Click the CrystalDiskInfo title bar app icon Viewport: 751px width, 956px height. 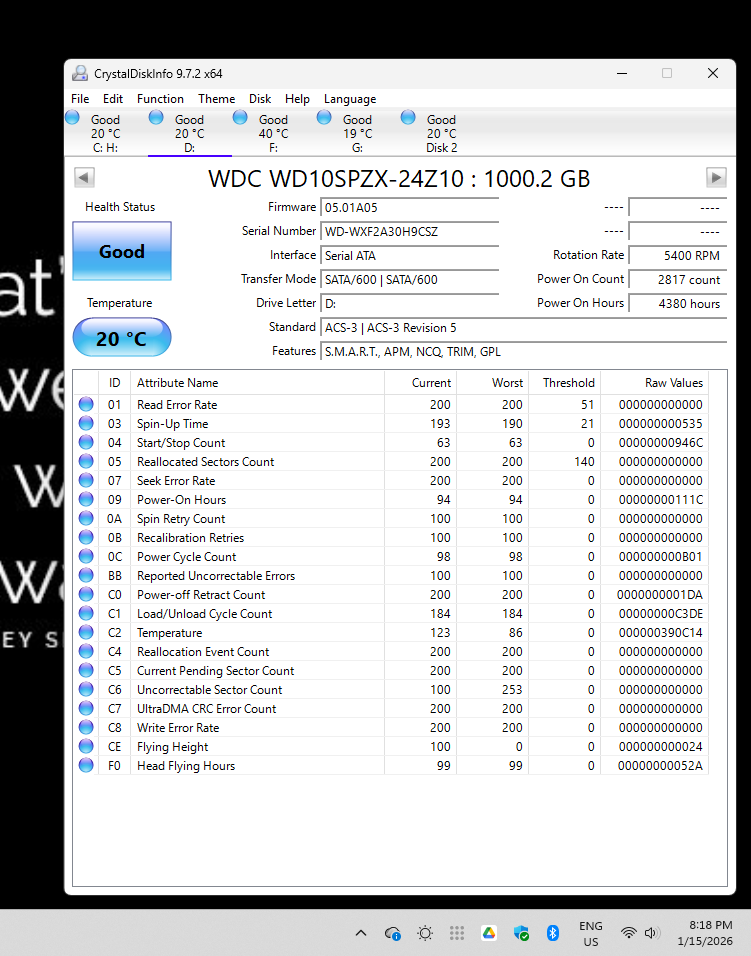click(x=79, y=74)
